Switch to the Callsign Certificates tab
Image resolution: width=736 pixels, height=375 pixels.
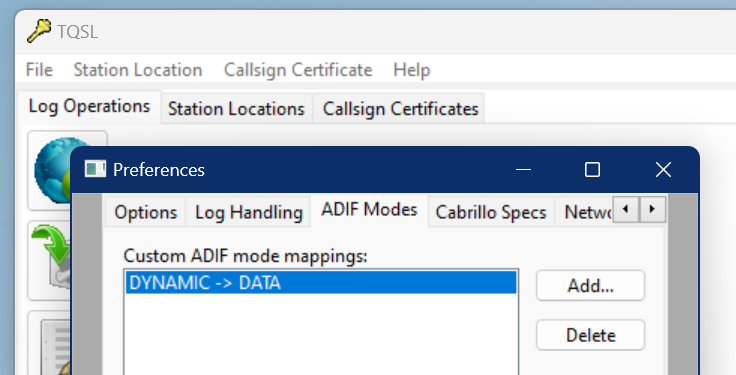point(400,109)
